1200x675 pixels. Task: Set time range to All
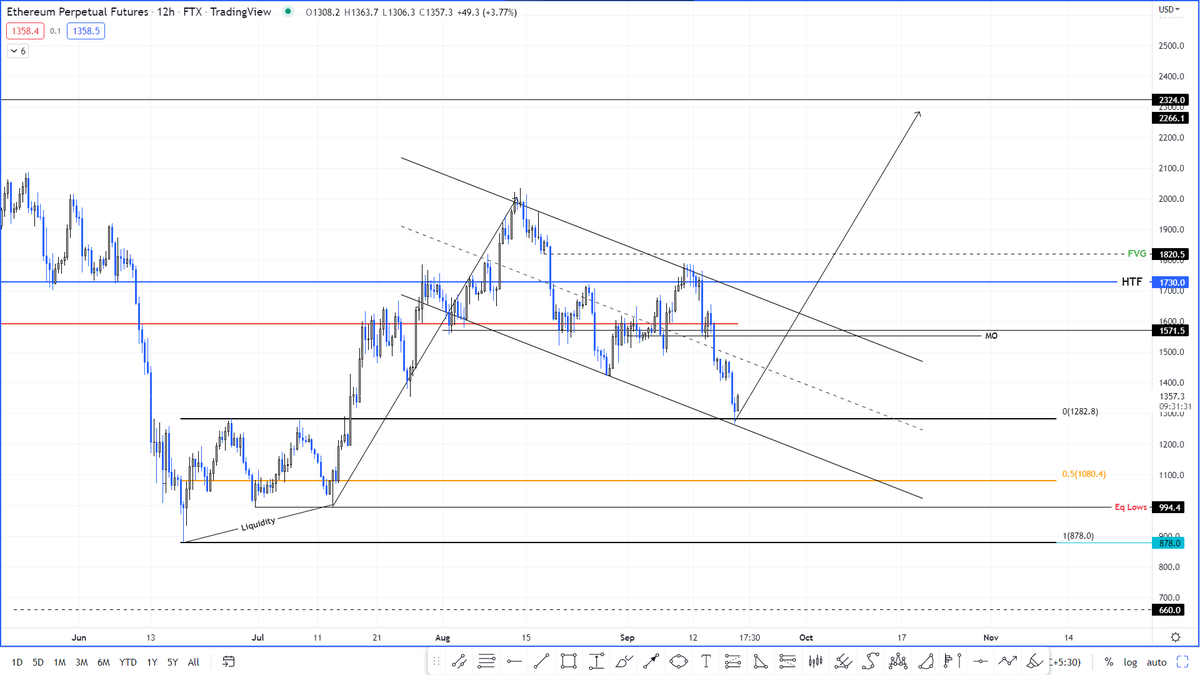coord(193,662)
